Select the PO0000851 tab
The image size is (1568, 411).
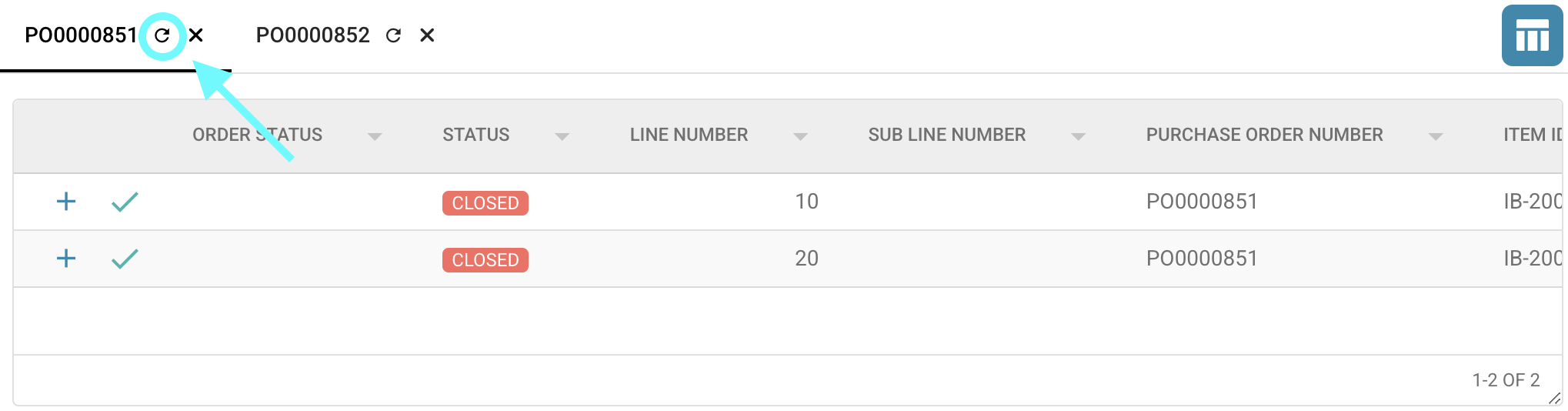80,35
